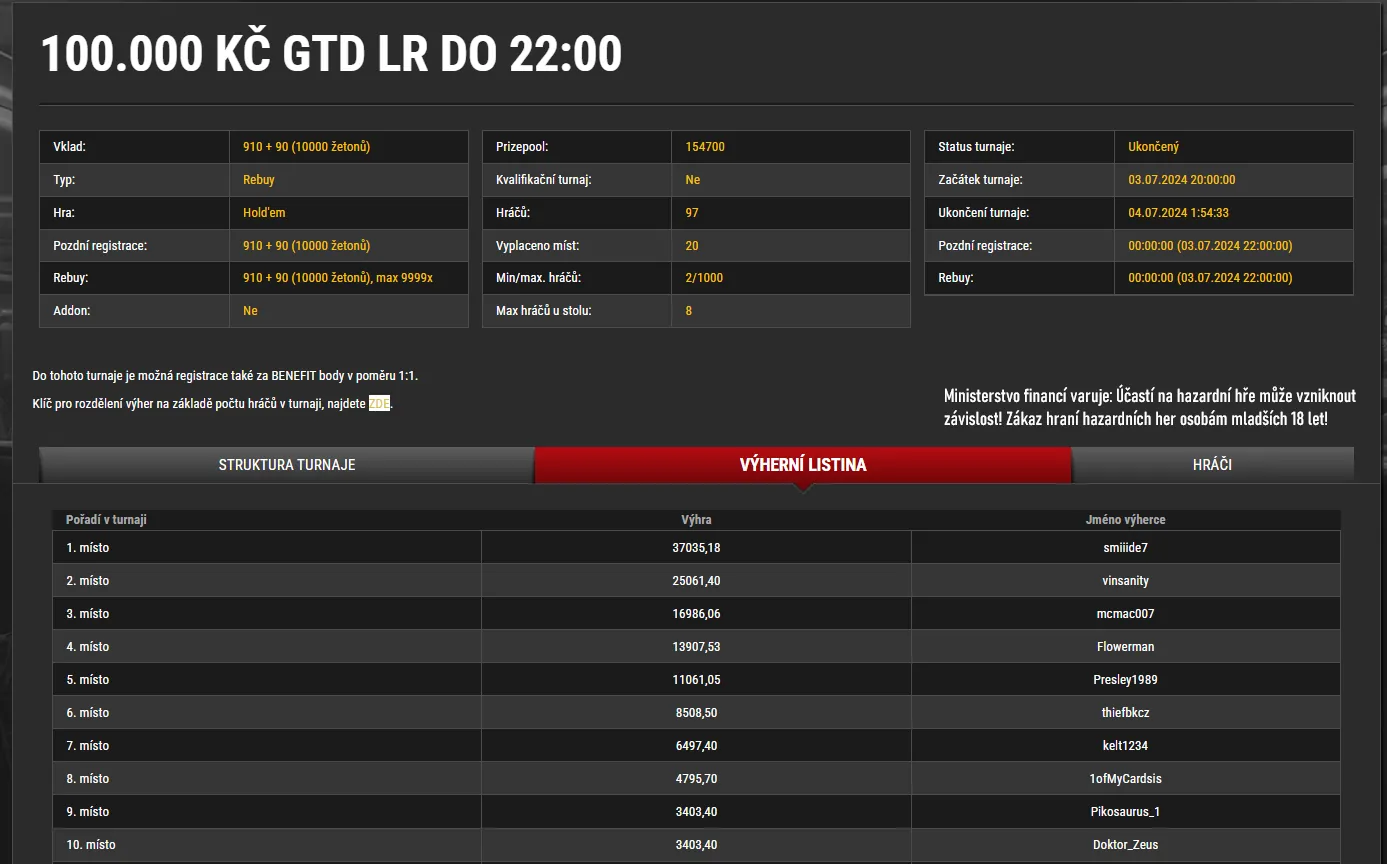This screenshot has height=864, width=1387.
Task: Select the tournament title 100.000 KČ GTD
Action: pos(331,53)
